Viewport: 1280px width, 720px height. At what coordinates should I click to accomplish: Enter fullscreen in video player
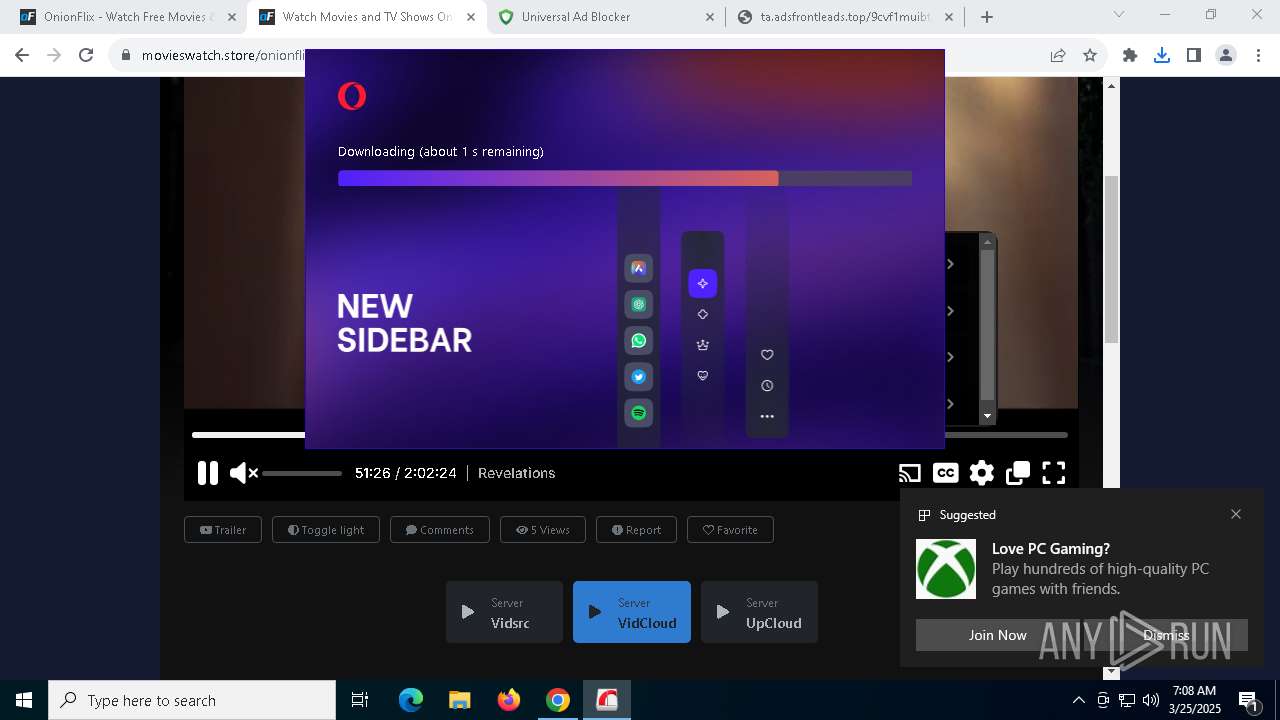tap(1054, 473)
